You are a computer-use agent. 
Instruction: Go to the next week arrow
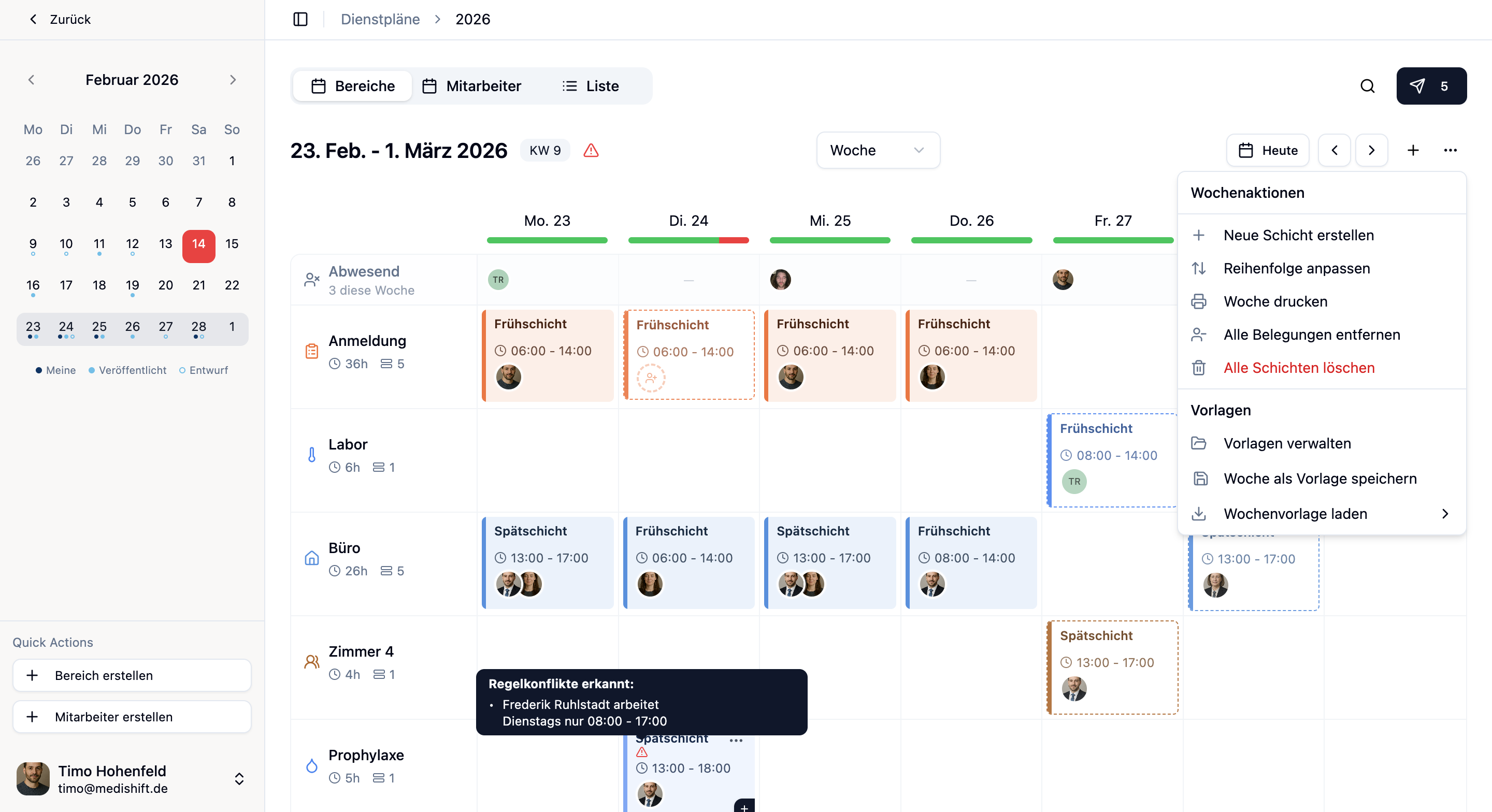[1371, 151]
